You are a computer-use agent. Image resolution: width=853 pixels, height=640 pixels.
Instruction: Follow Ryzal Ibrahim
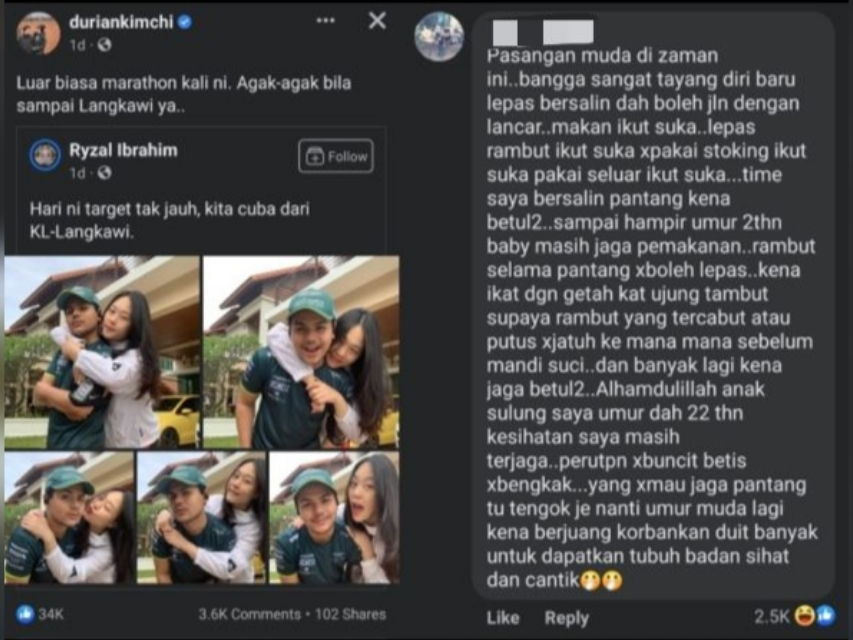point(336,156)
